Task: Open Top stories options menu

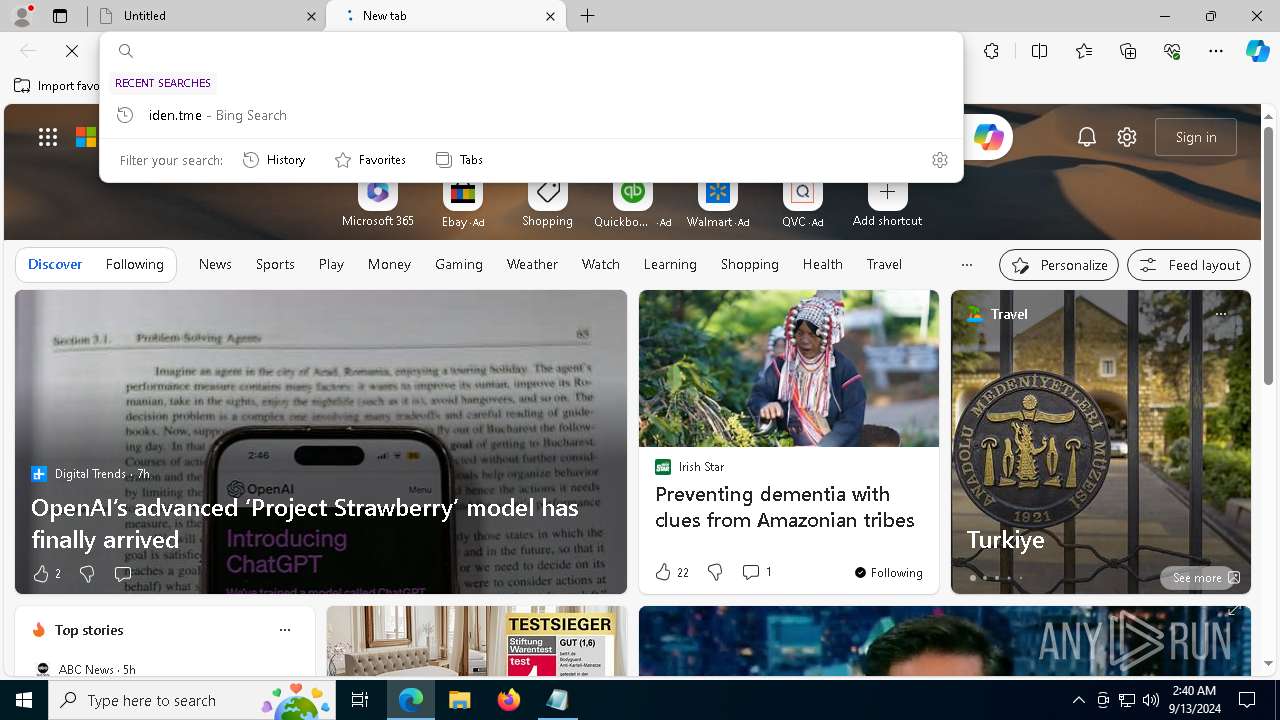Action: [284, 630]
